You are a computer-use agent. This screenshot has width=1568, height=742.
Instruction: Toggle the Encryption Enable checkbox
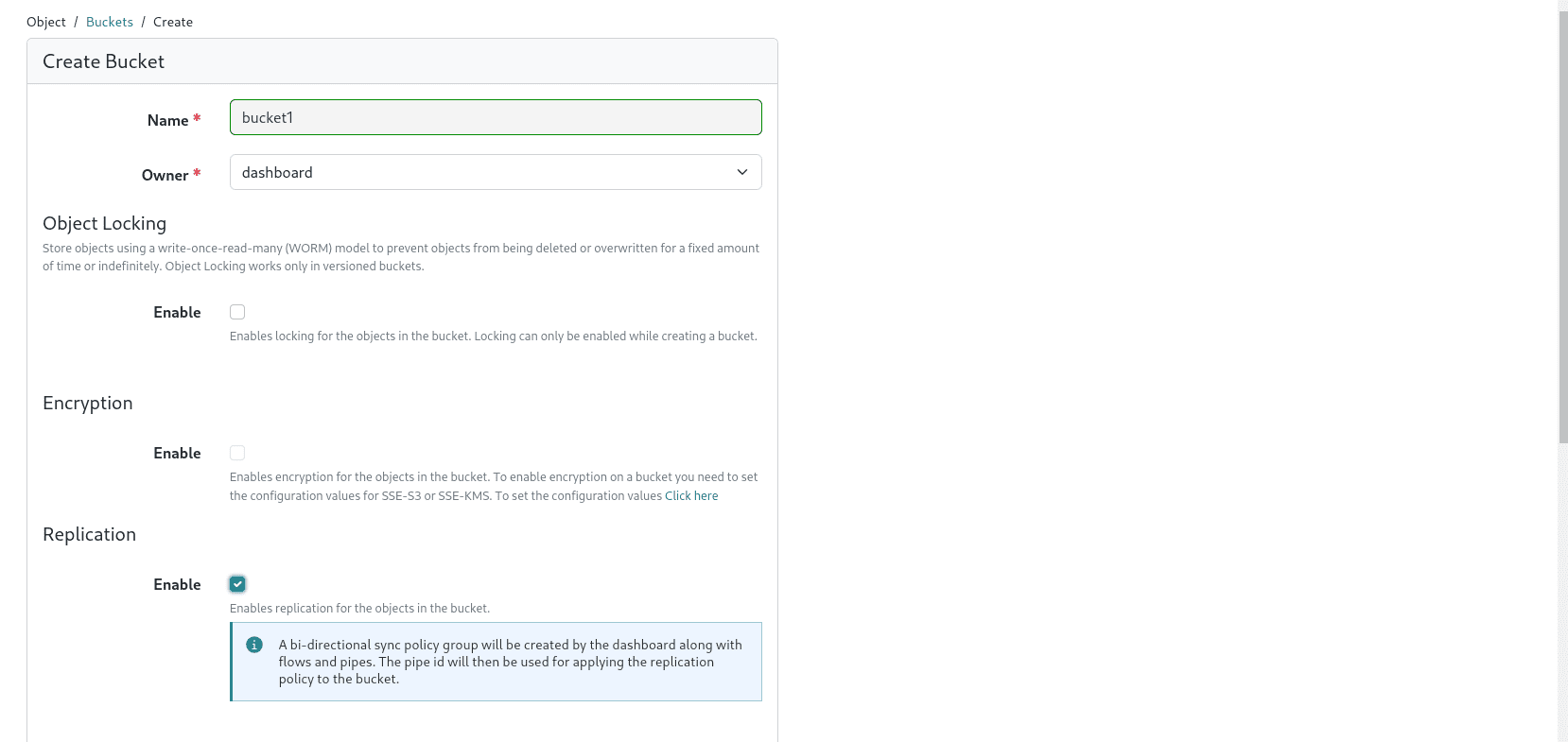pyautogui.click(x=237, y=453)
